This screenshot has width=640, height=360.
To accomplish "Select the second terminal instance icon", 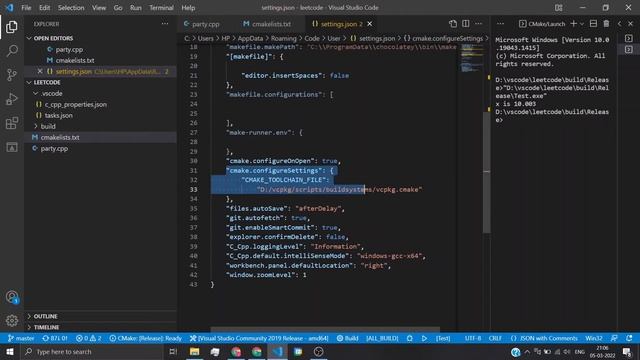I will pyautogui.click(x=629, y=49).
